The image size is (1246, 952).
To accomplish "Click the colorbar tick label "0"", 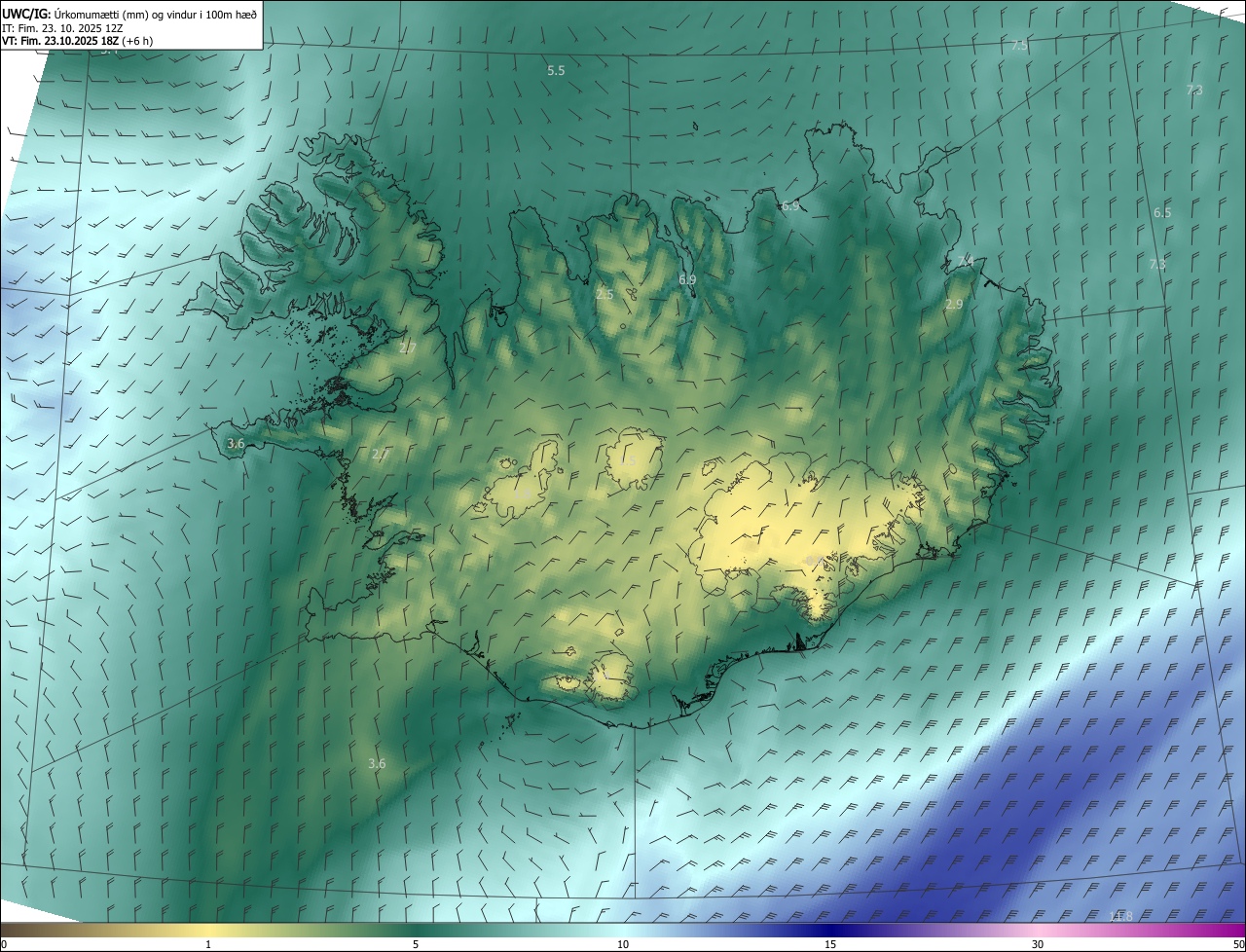I will 4,944.
